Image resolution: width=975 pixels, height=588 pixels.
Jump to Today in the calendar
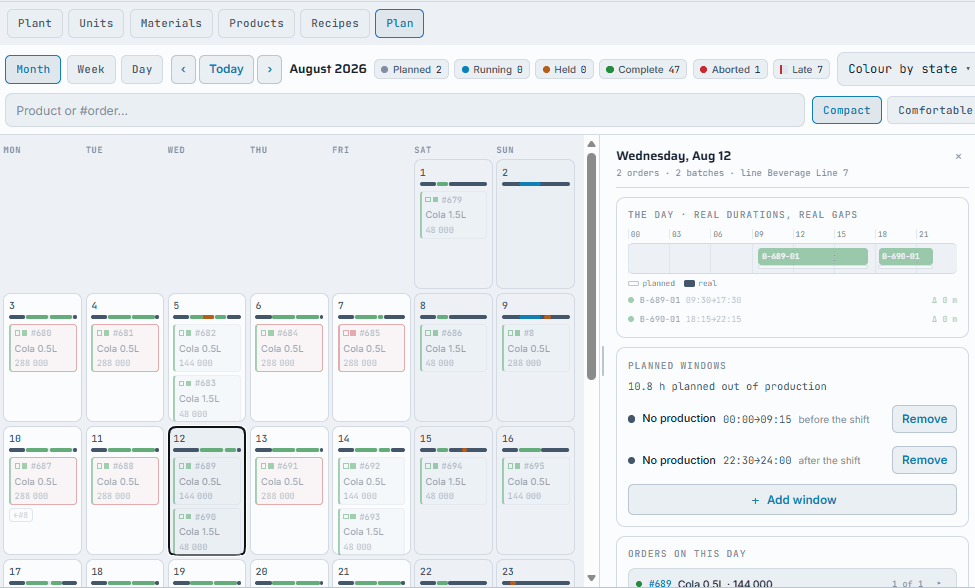[x=226, y=70]
